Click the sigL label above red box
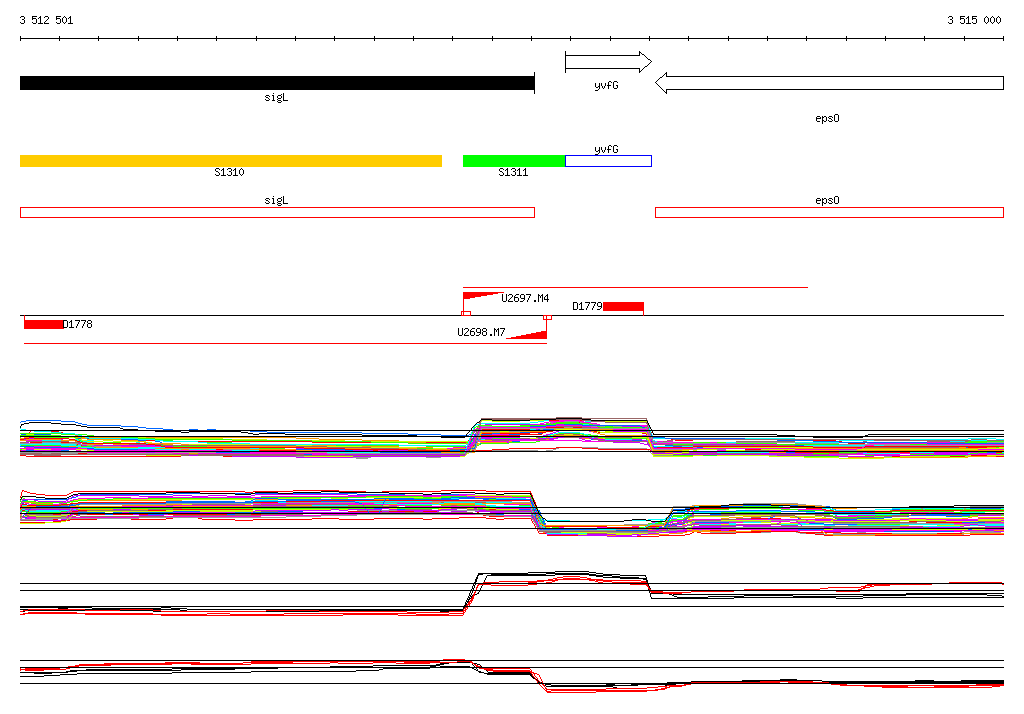1024x714 pixels. (x=276, y=201)
